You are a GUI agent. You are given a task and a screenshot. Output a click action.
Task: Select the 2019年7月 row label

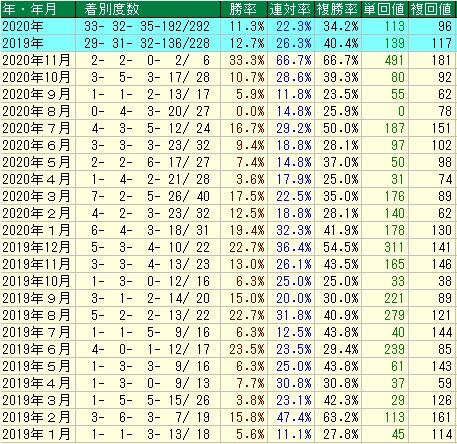(36, 332)
